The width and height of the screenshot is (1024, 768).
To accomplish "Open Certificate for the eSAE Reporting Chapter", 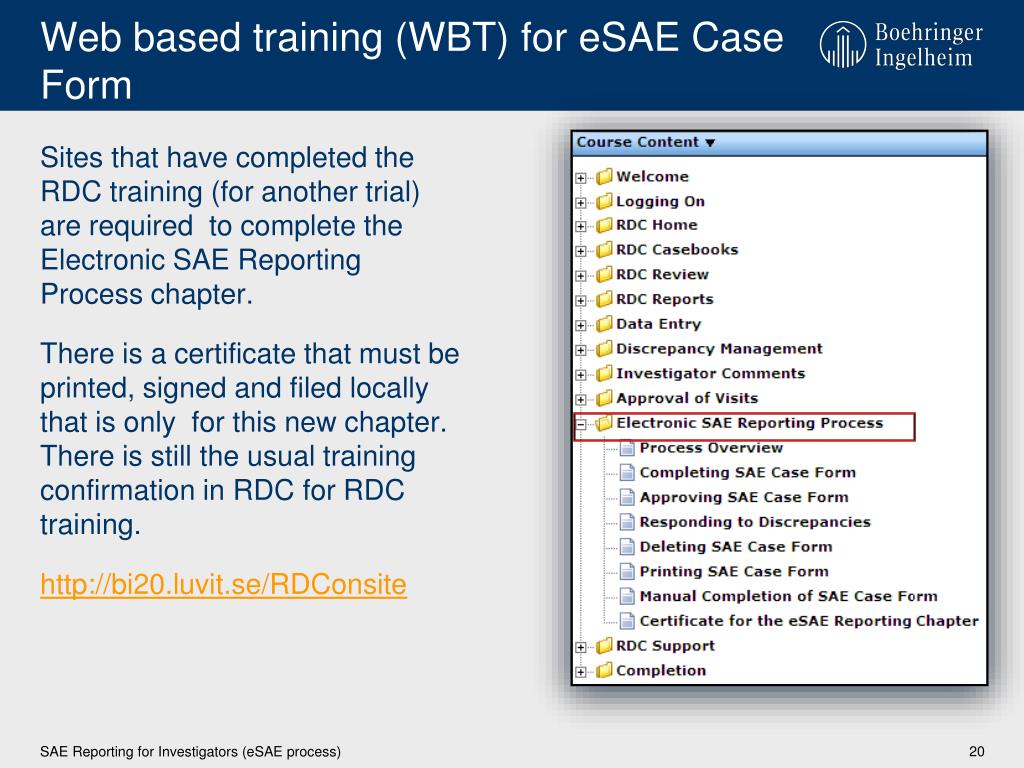I will click(808, 621).
